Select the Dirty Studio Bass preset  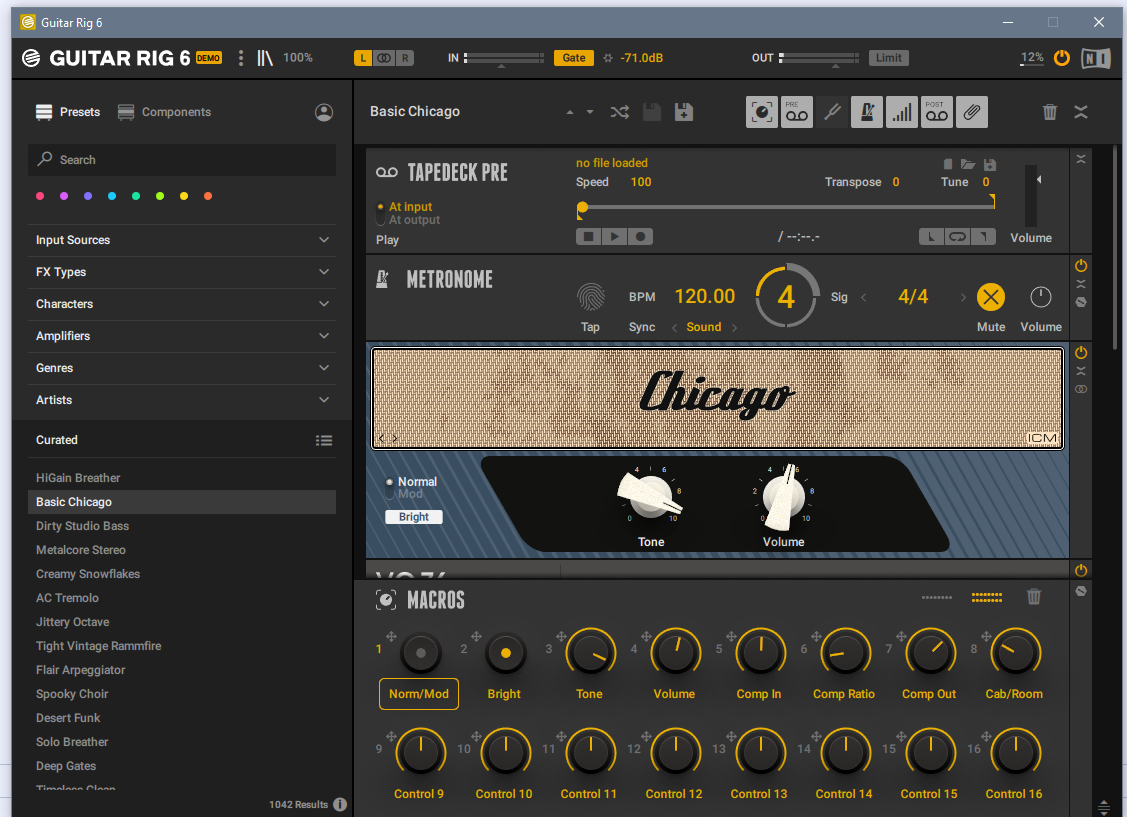[82, 526]
